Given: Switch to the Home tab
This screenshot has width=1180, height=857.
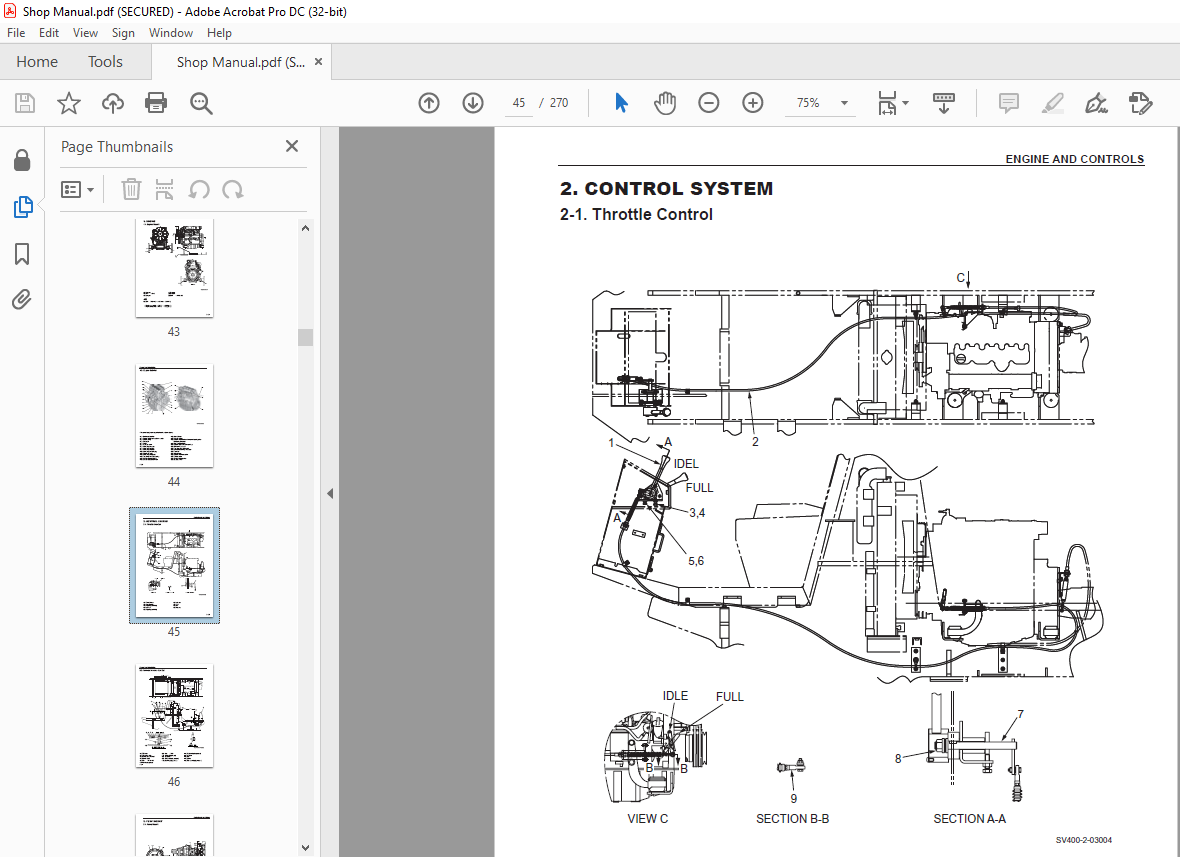Looking at the screenshot, I should click(37, 62).
